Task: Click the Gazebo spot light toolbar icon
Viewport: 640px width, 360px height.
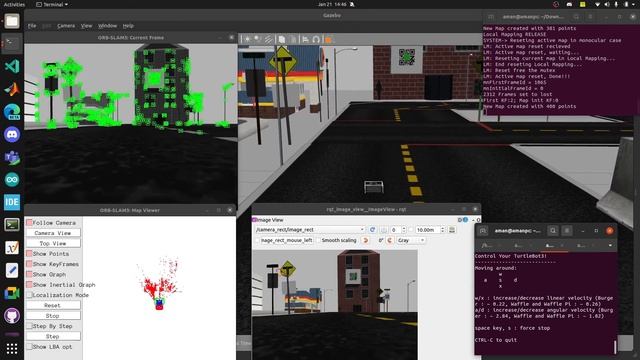Action: [x=258, y=39]
